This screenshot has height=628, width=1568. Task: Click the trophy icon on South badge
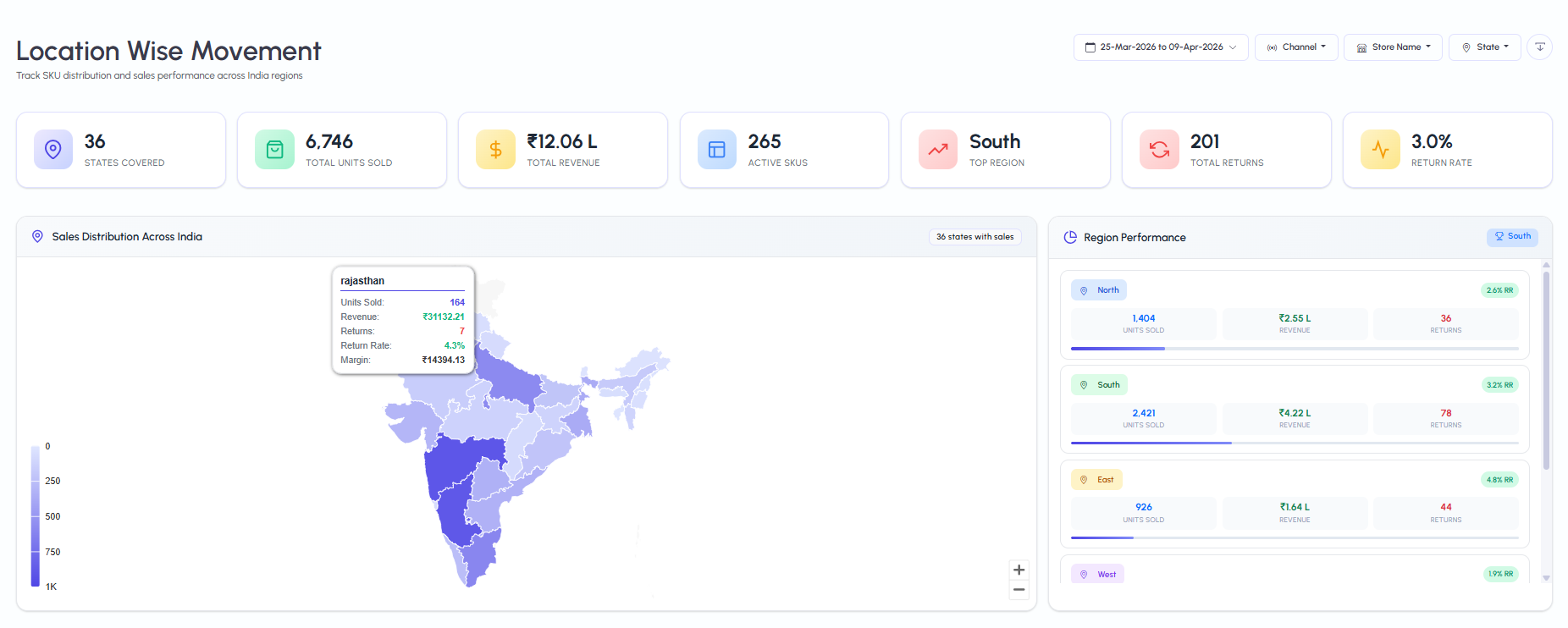[1499, 237]
